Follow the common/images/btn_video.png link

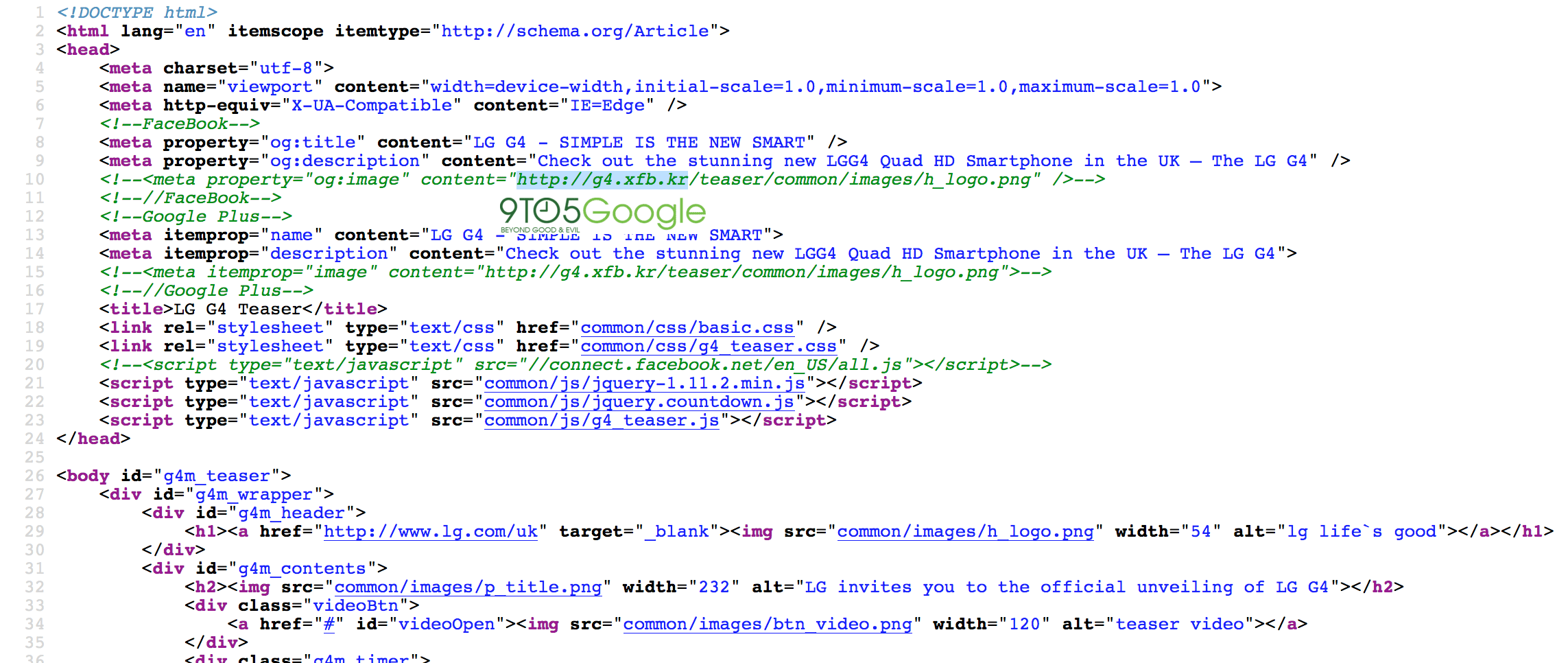(768, 625)
